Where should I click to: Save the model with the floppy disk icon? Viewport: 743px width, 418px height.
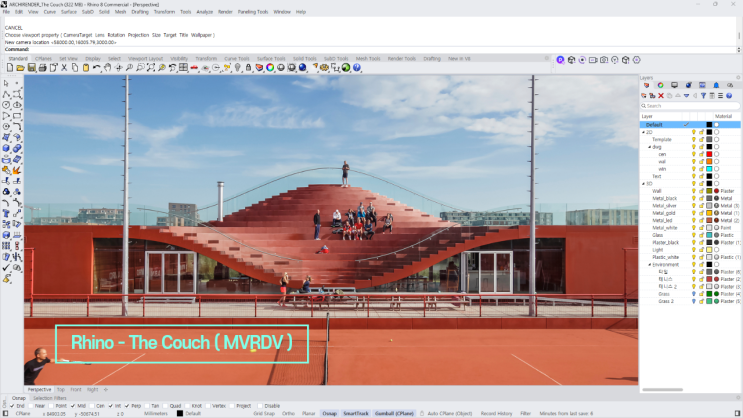[31, 68]
